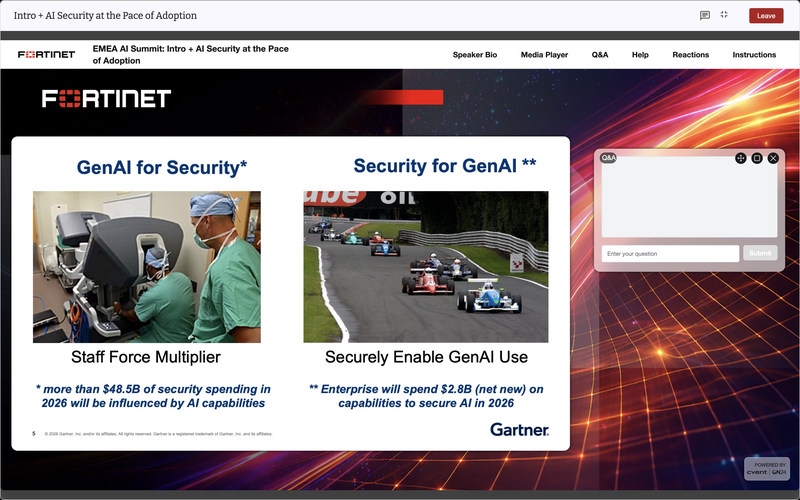Click the red Leave button
800x500 pixels.
pos(766,16)
